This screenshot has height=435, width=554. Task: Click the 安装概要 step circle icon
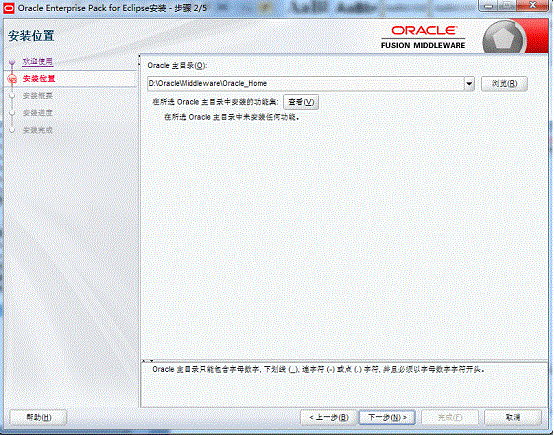point(12,96)
